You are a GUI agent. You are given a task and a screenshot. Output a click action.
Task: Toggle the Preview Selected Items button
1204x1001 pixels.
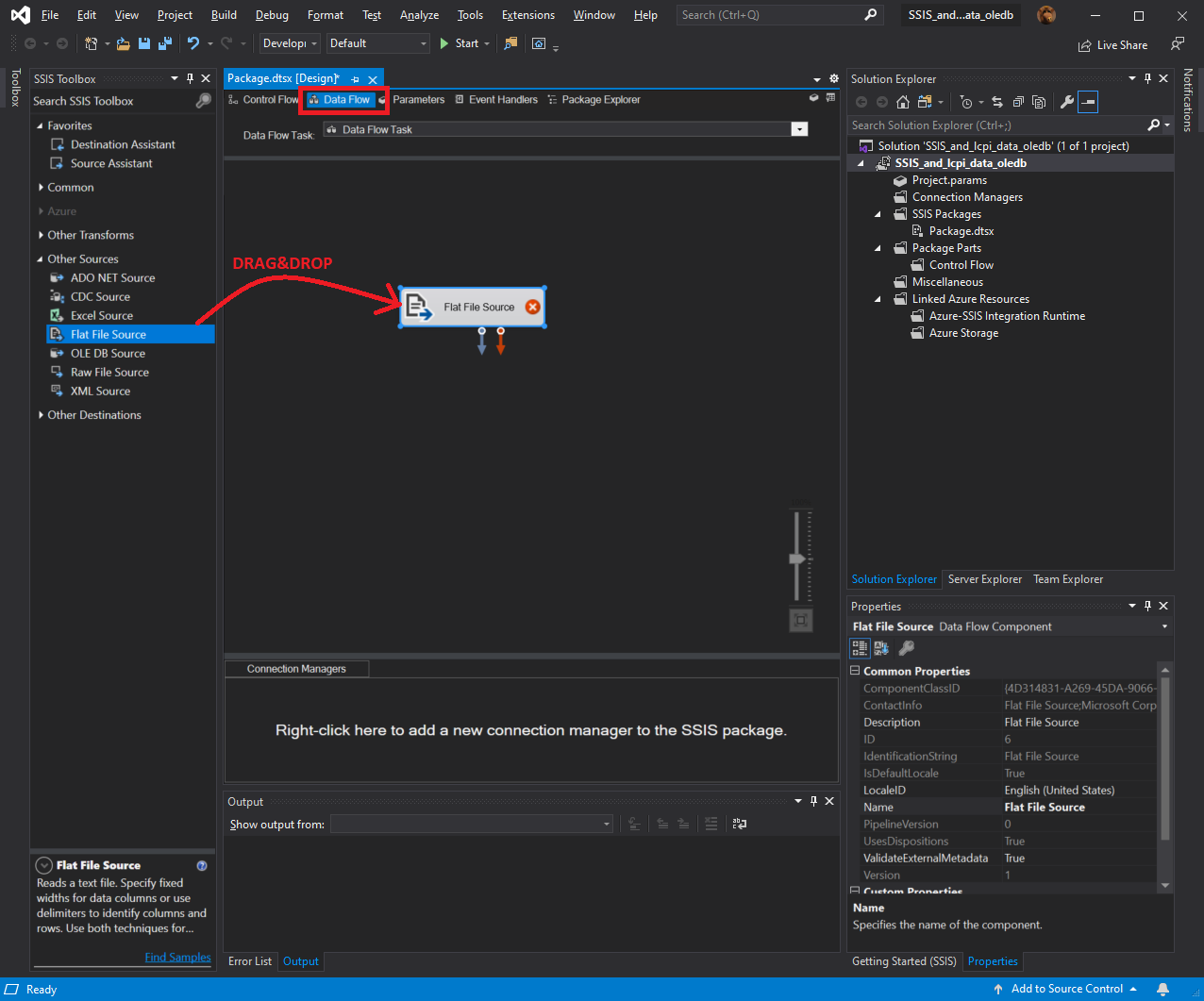pyautogui.click(x=1088, y=102)
